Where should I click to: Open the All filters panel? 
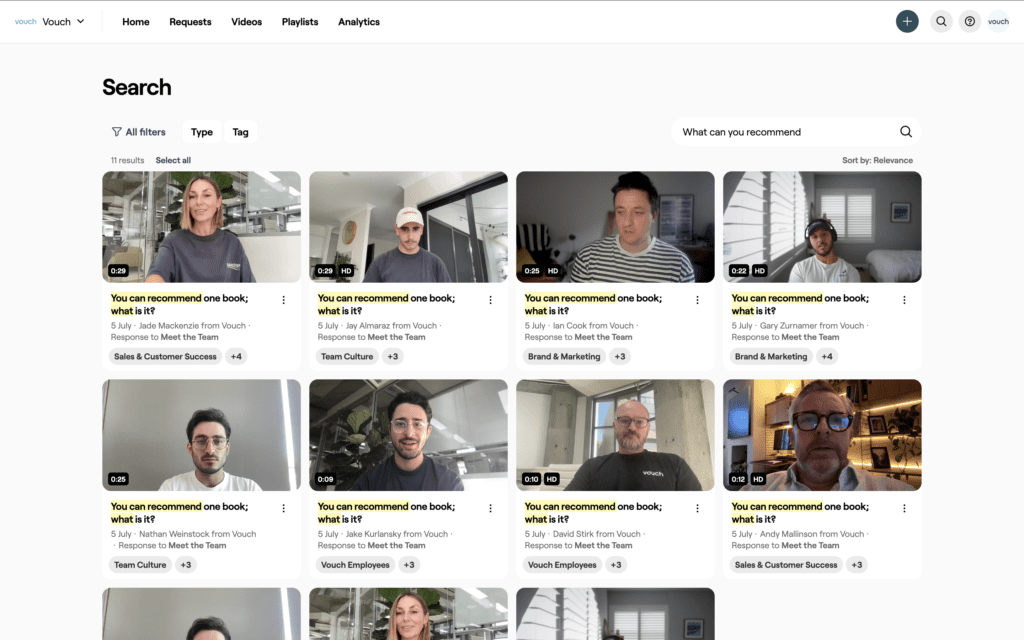click(x=138, y=132)
